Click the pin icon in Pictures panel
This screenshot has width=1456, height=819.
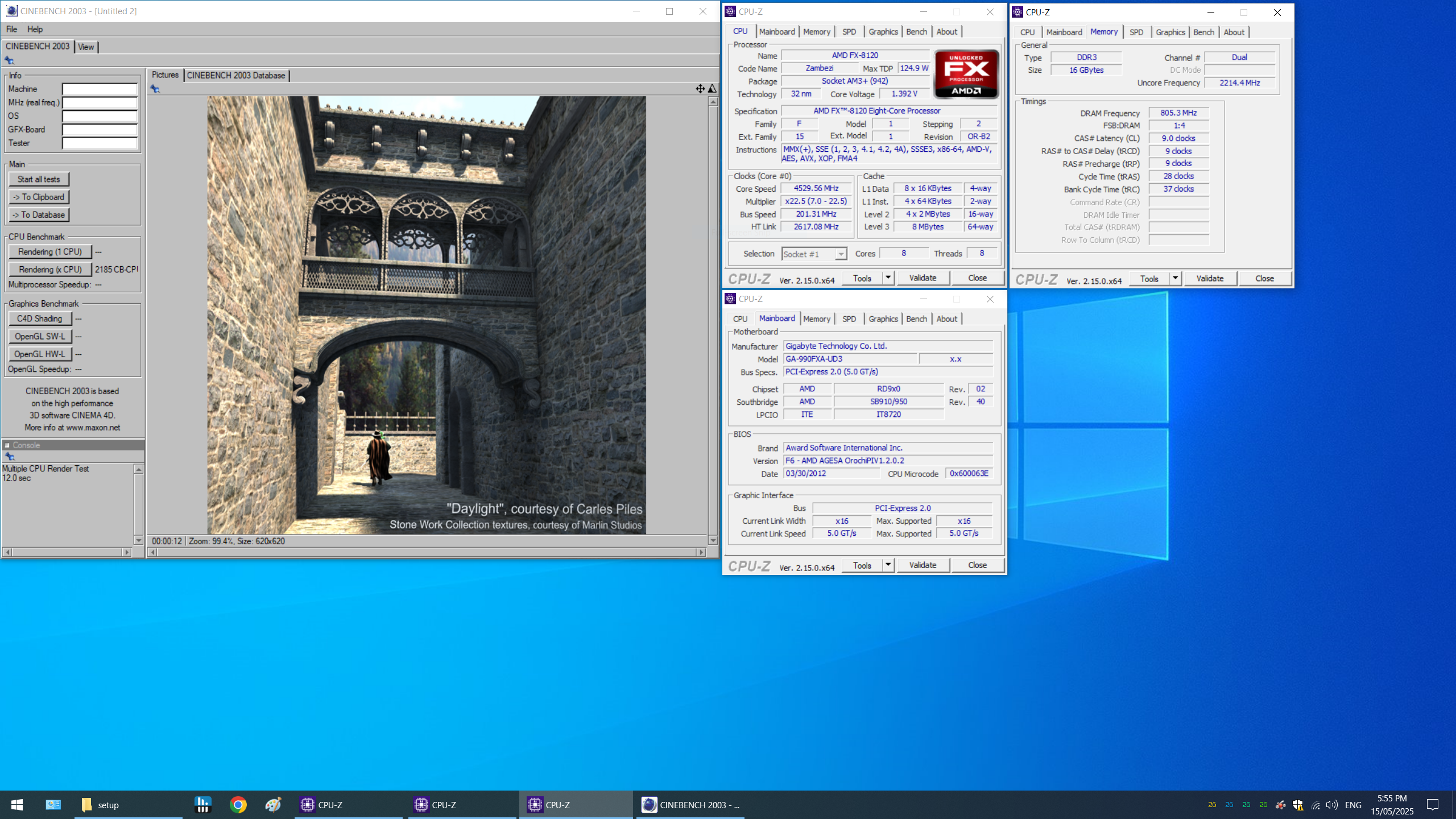click(155, 89)
